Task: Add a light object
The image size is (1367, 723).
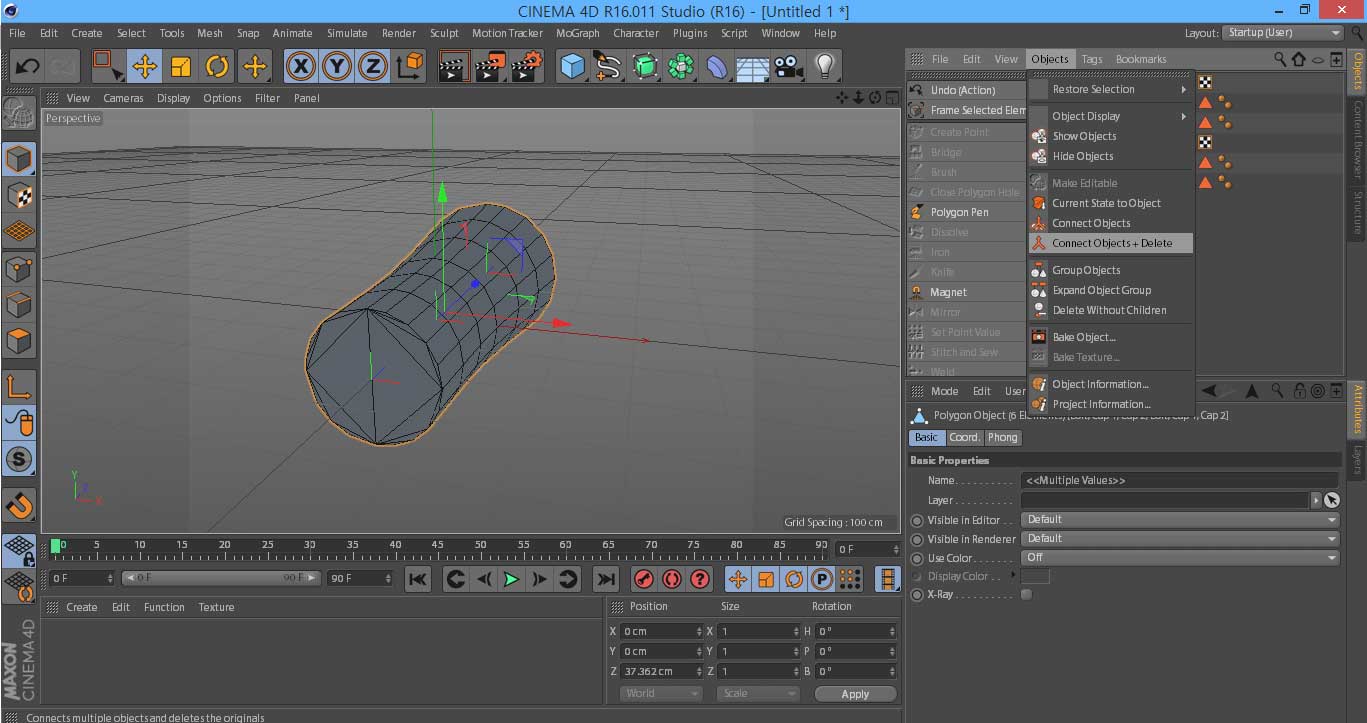Action: point(824,67)
